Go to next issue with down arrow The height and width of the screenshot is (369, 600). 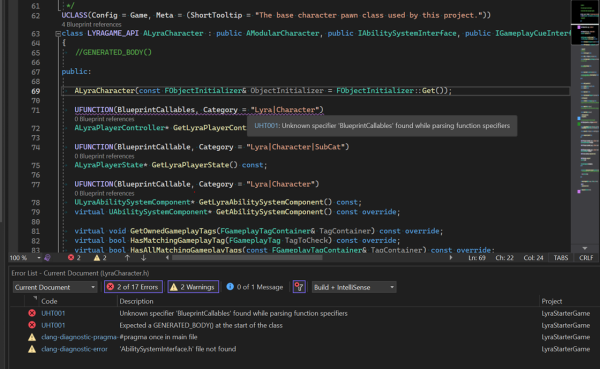point(143,258)
